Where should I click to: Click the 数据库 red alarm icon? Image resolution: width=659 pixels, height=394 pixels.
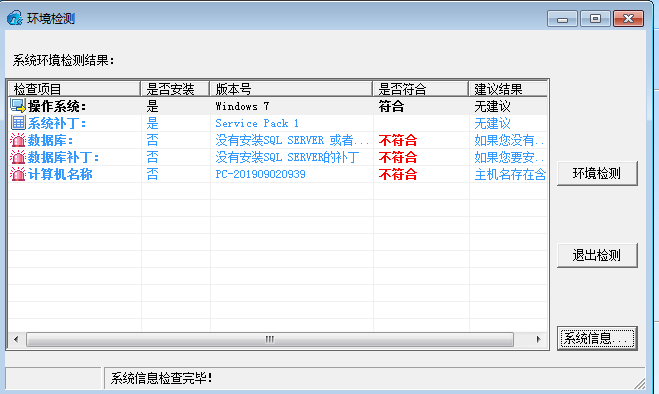[18, 140]
